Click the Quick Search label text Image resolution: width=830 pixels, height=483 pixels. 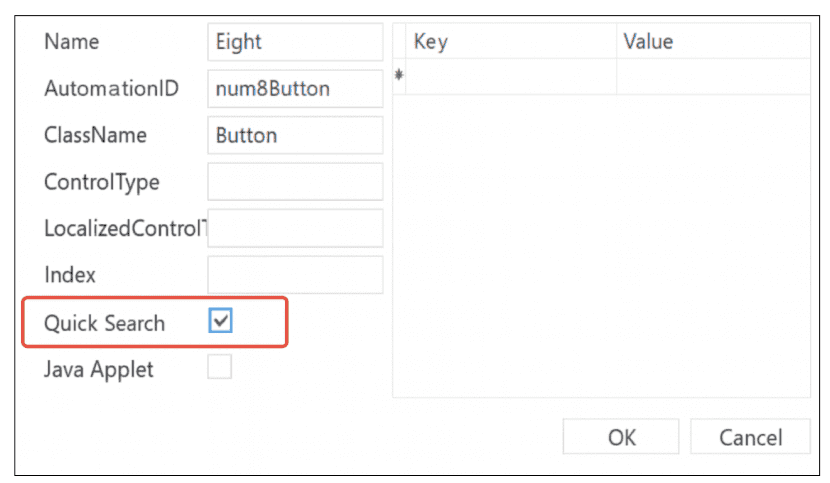tap(105, 323)
